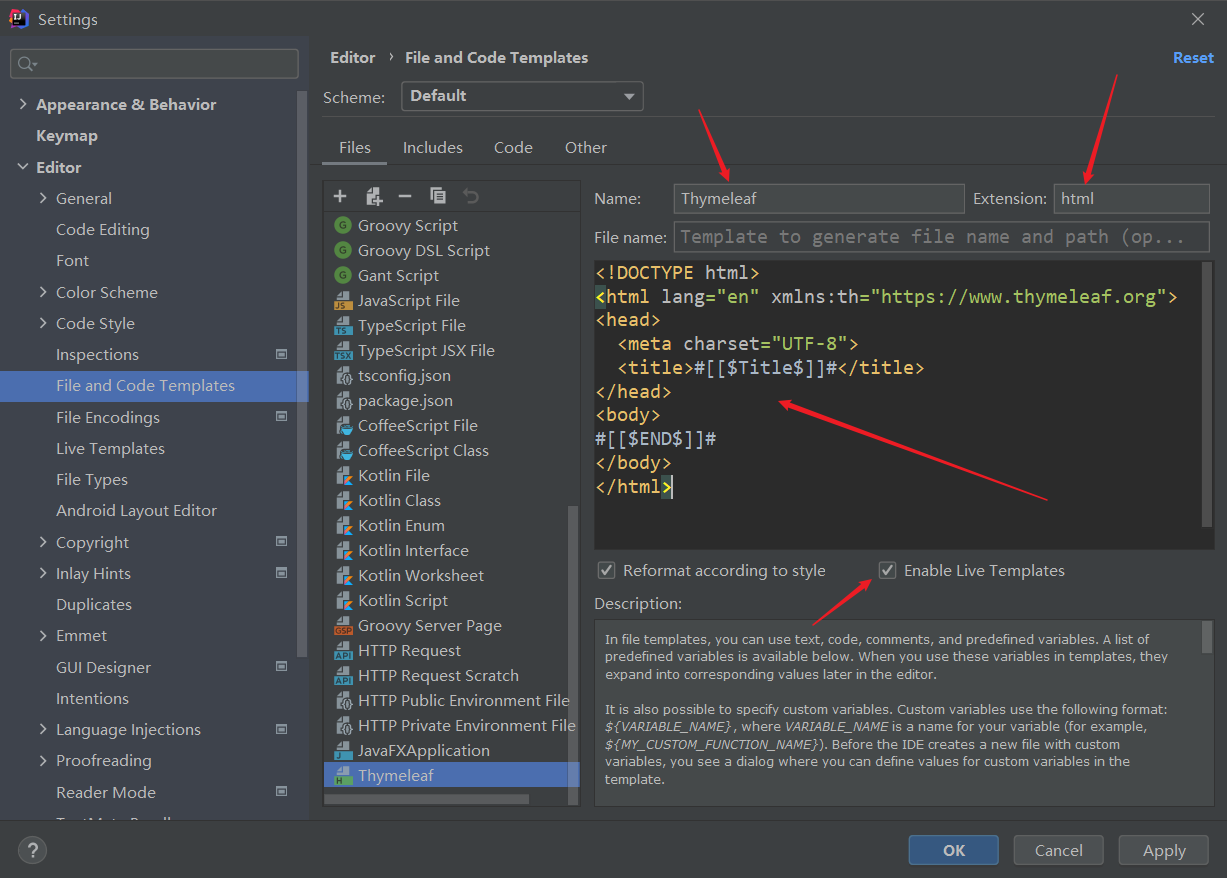The height and width of the screenshot is (878, 1227).
Task: Click the Groovy DSL Script icon
Action: 343,250
